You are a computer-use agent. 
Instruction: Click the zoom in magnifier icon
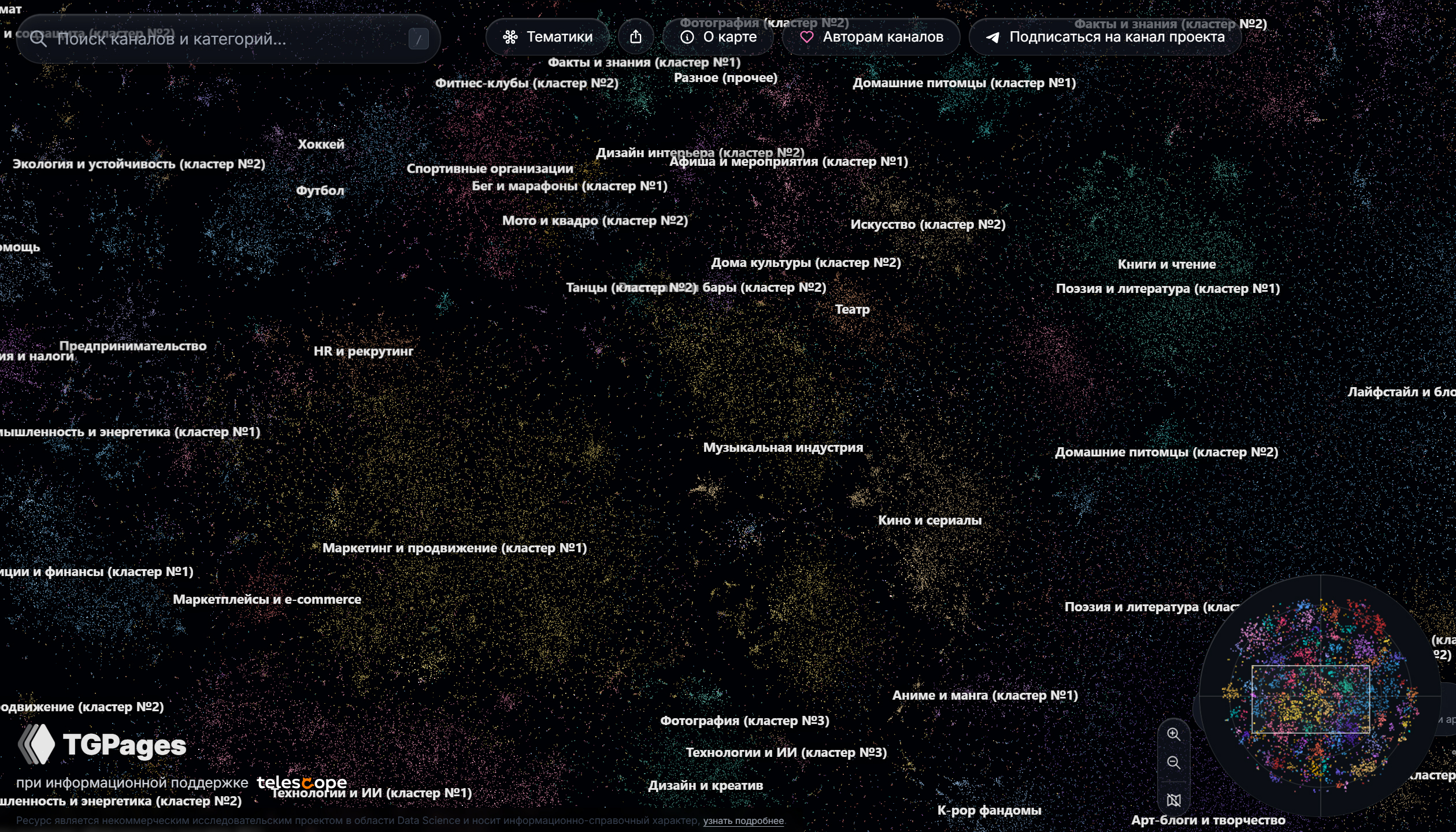[1173, 734]
